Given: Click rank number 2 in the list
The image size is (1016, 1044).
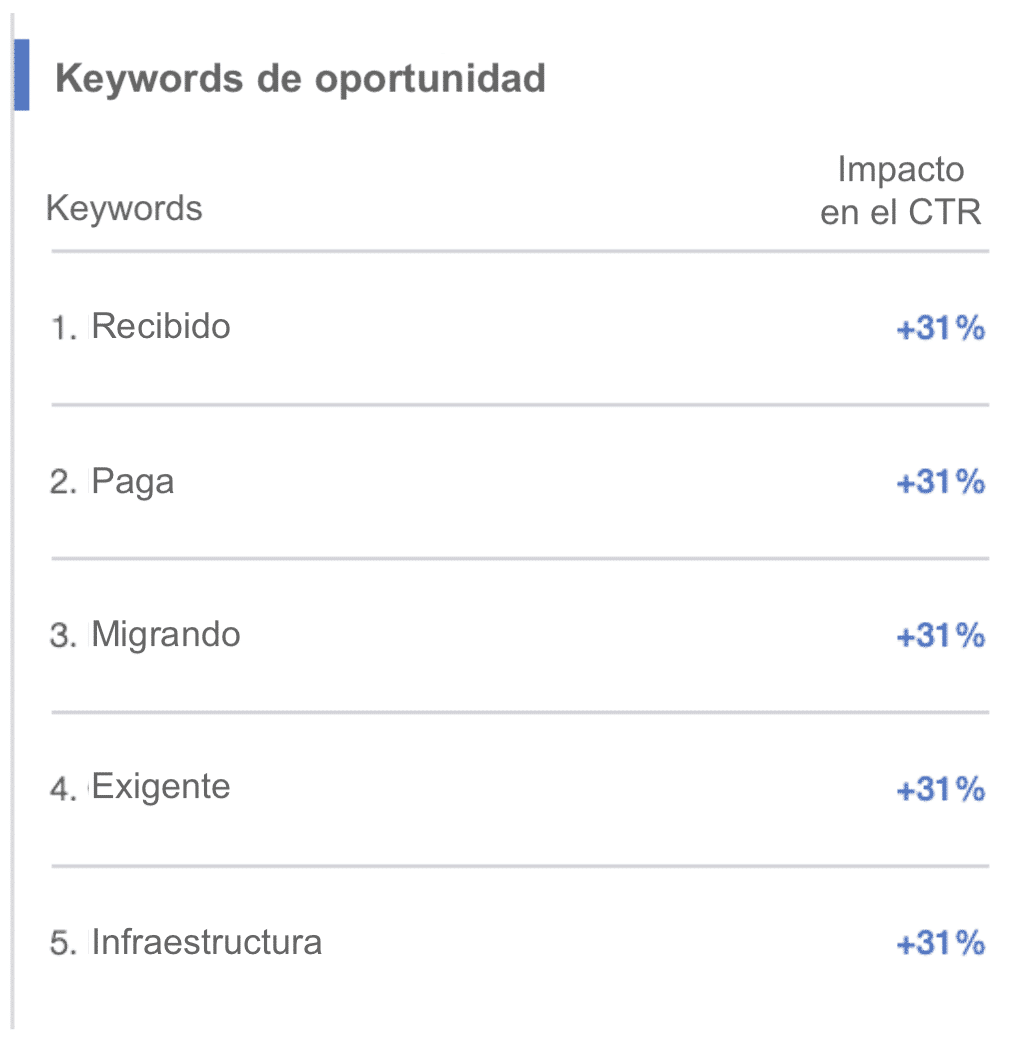Looking at the screenshot, I should (65, 482).
